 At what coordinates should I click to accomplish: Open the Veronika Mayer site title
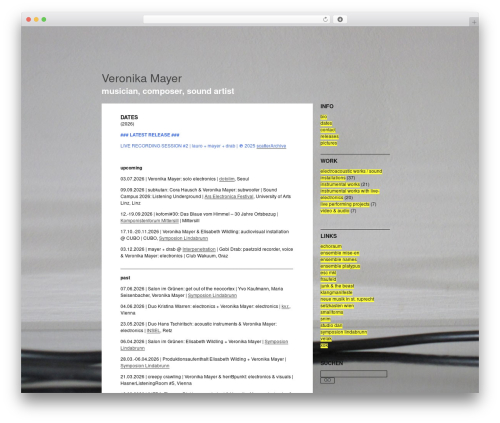pyautogui.click(x=142, y=79)
